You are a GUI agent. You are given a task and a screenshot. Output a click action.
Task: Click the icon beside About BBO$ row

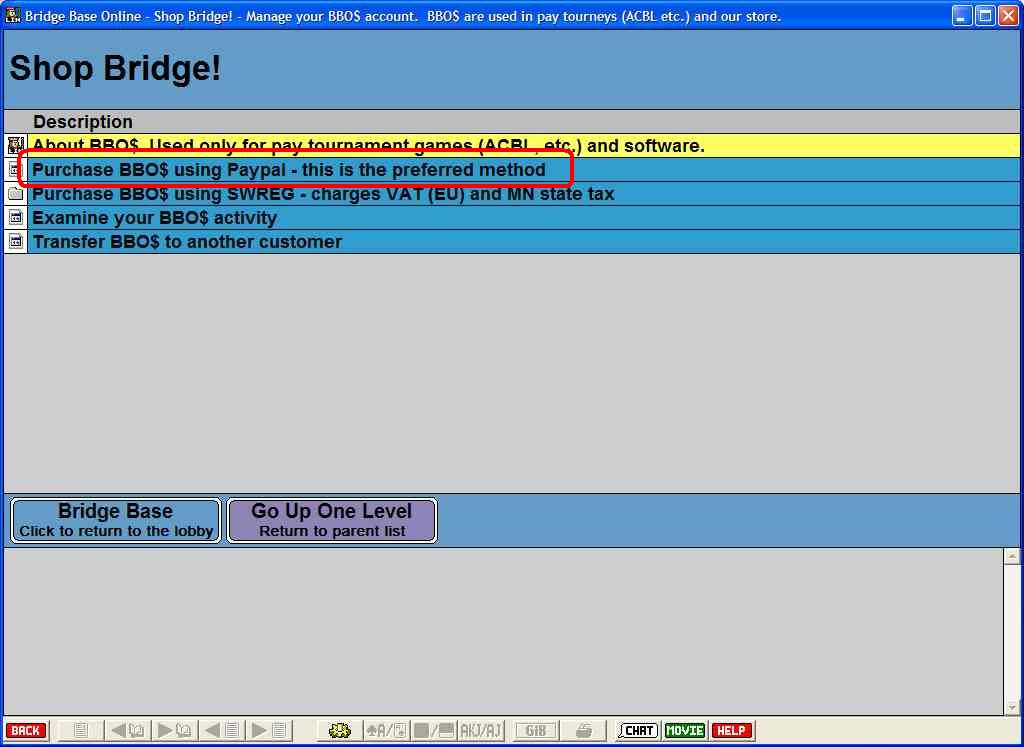16,146
